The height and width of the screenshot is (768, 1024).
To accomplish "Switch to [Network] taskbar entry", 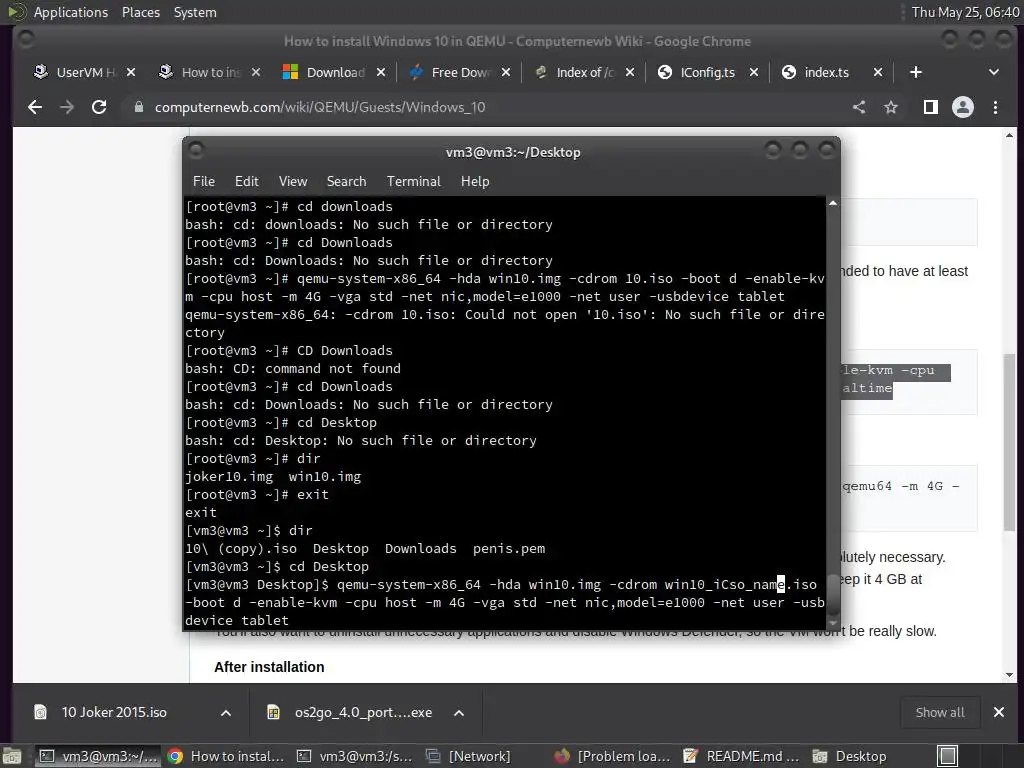I will click(485, 756).
